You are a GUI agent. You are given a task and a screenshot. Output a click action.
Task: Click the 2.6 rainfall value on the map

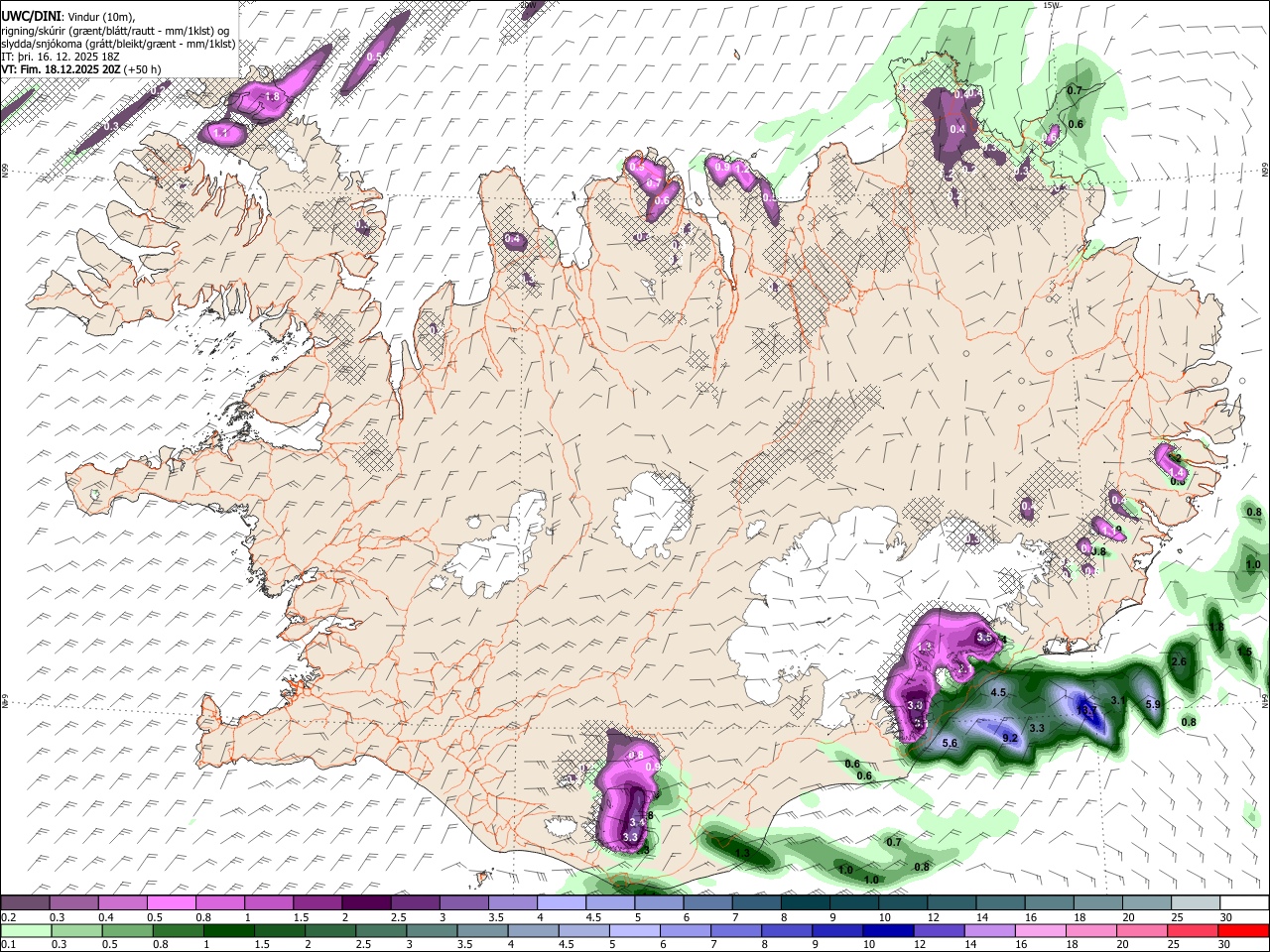[x=1179, y=661]
